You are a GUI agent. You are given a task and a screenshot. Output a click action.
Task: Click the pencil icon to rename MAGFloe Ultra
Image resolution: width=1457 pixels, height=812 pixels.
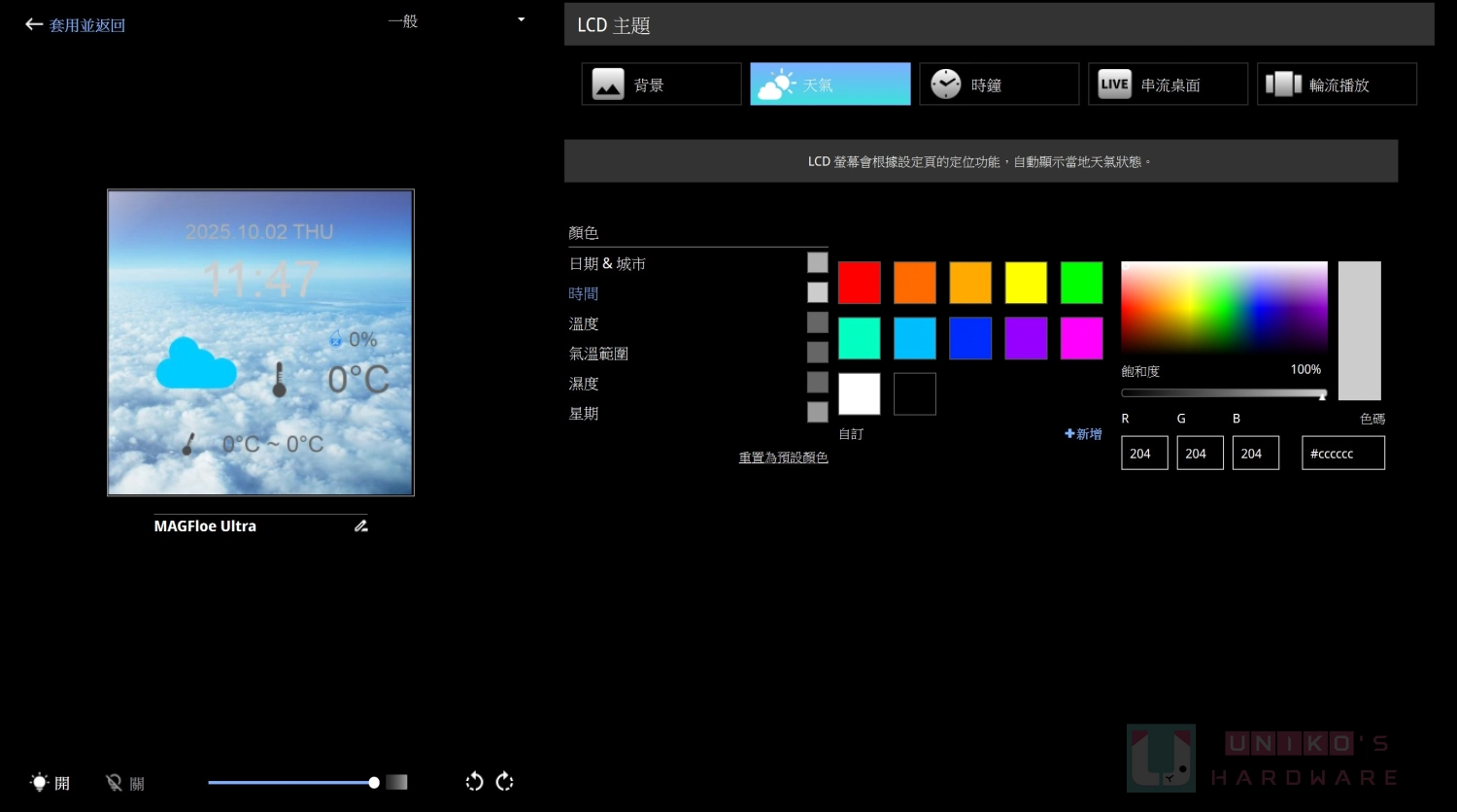click(361, 526)
